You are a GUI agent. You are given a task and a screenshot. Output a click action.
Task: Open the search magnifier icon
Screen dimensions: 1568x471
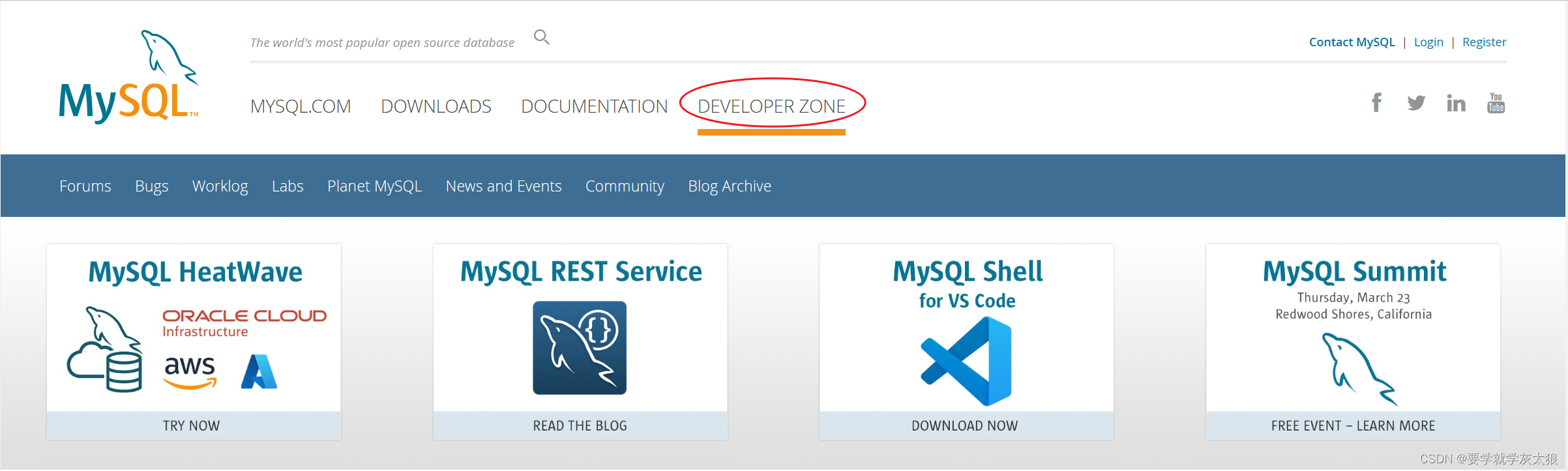541,37
